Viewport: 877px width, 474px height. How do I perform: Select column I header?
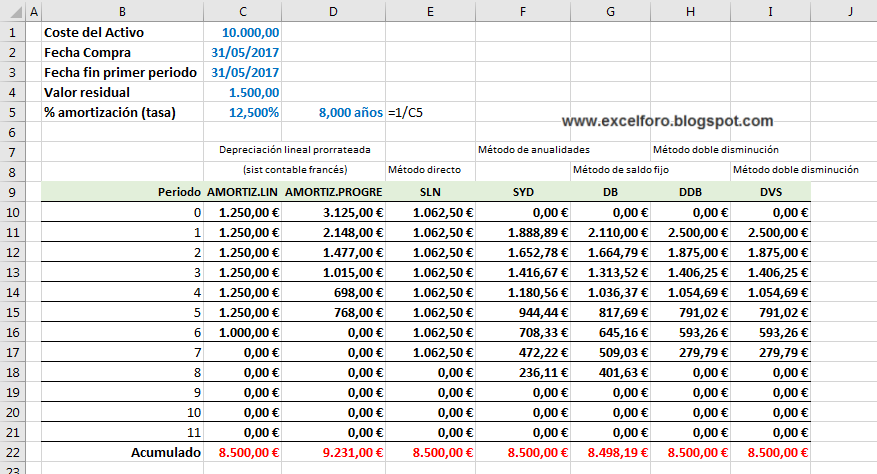click(x=770, y=11)
